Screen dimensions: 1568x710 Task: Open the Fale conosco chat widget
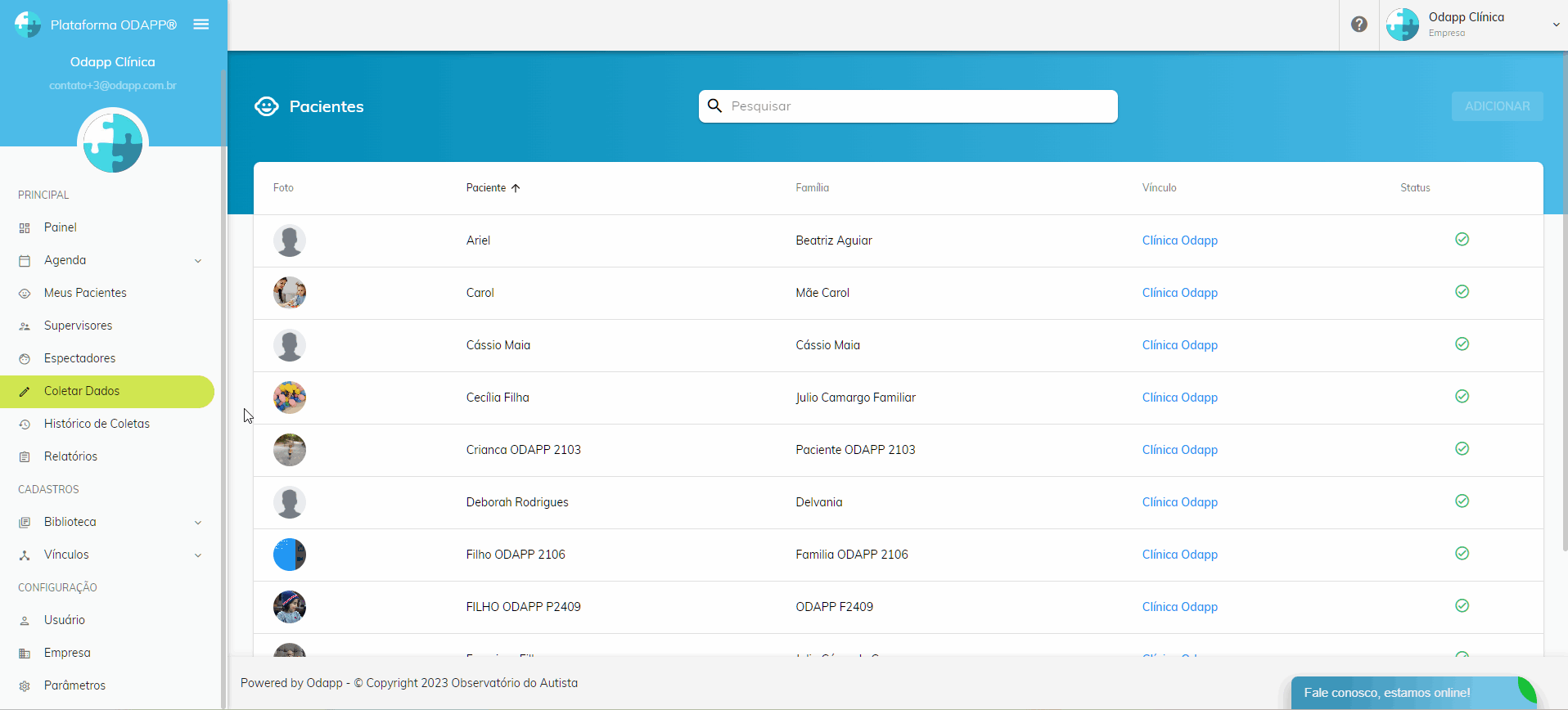[1413, 693]
